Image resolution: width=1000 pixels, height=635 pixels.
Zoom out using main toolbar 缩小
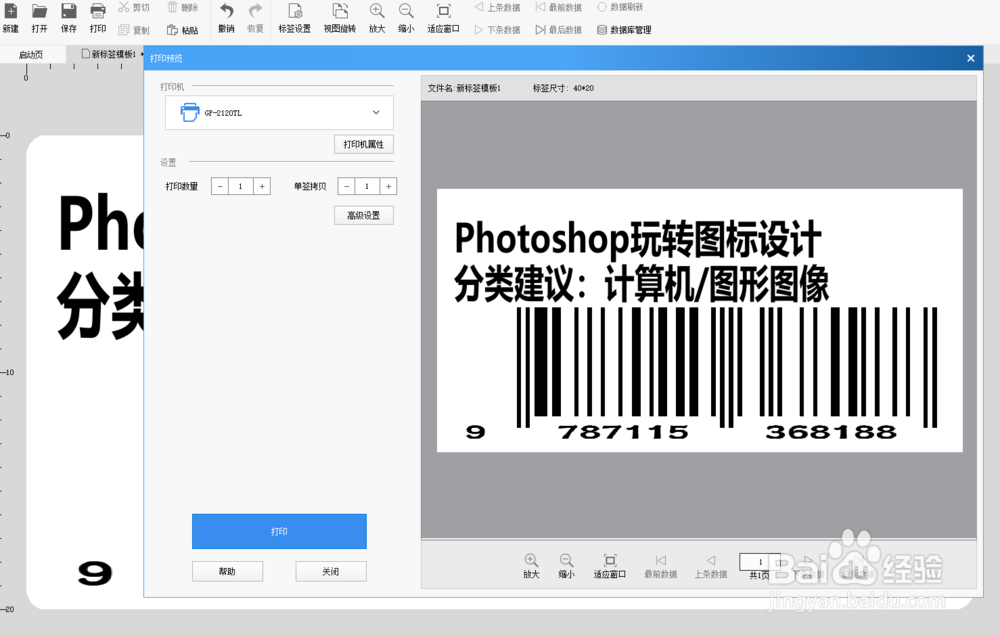406,18
